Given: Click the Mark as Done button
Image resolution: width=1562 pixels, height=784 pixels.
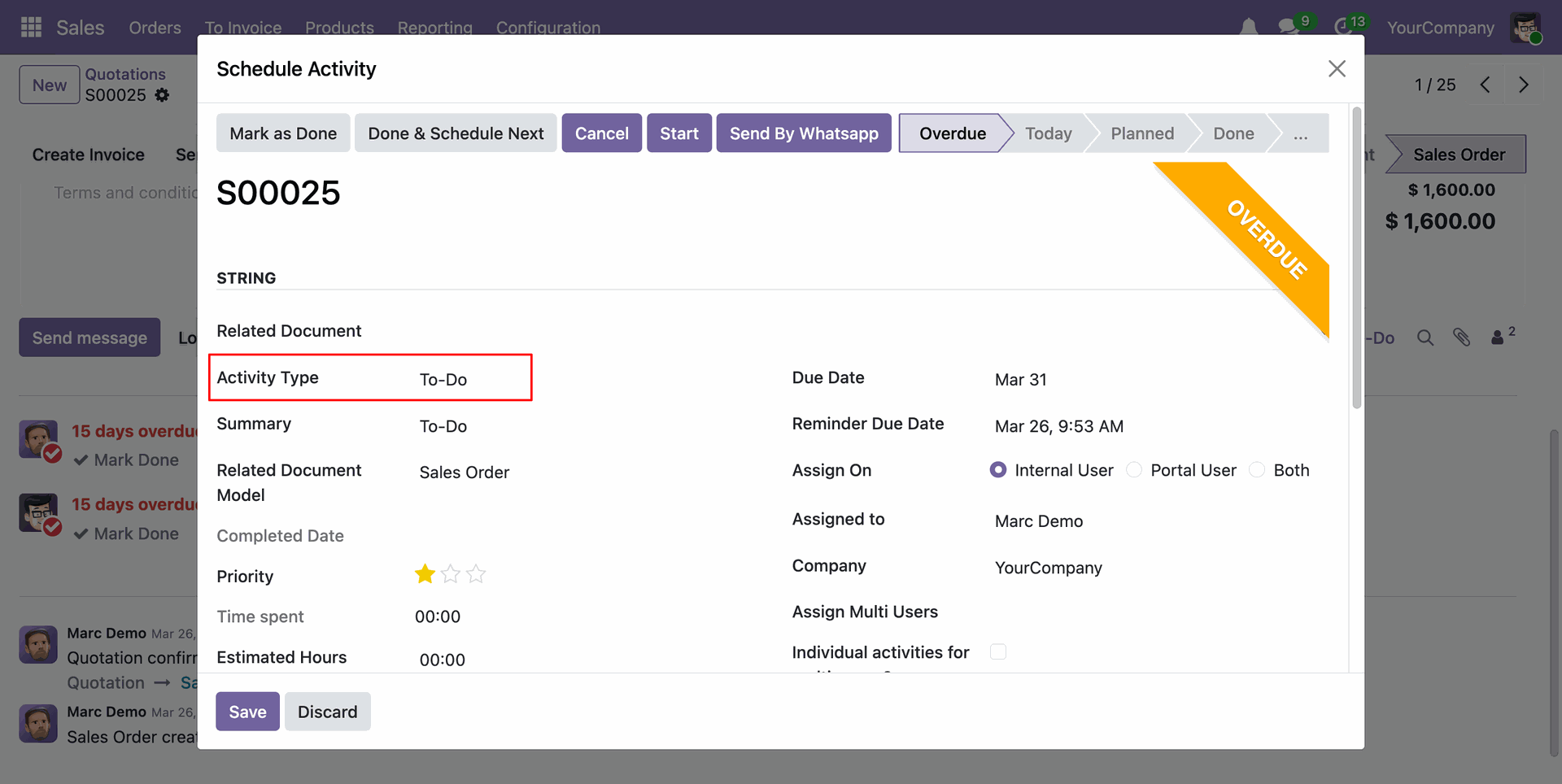Looking at the screenshot, I should pyautogui.click(x=283, y=133).
